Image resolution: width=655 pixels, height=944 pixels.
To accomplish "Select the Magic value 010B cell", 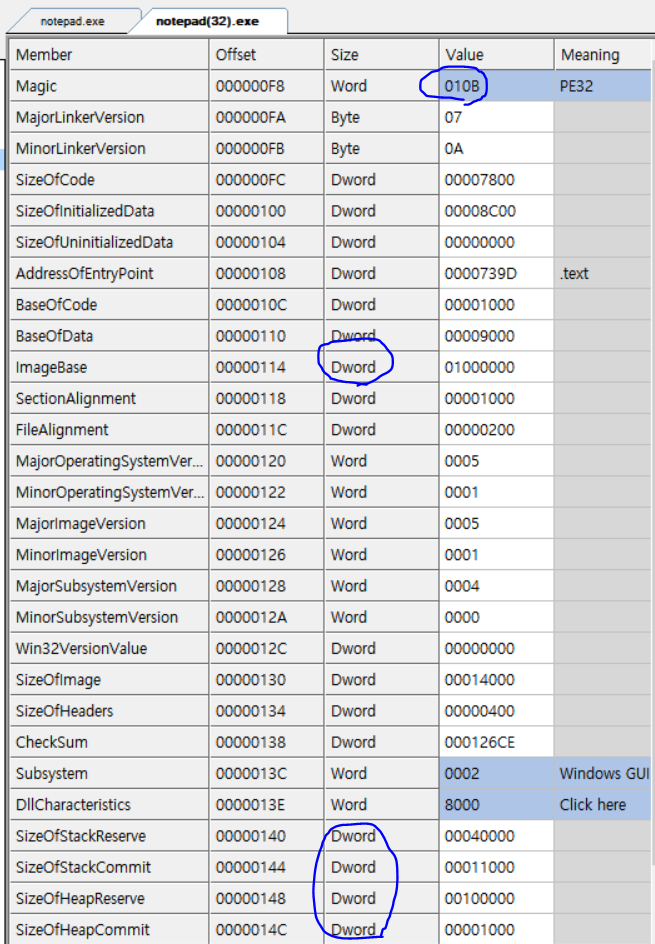I will click(496, 86).
